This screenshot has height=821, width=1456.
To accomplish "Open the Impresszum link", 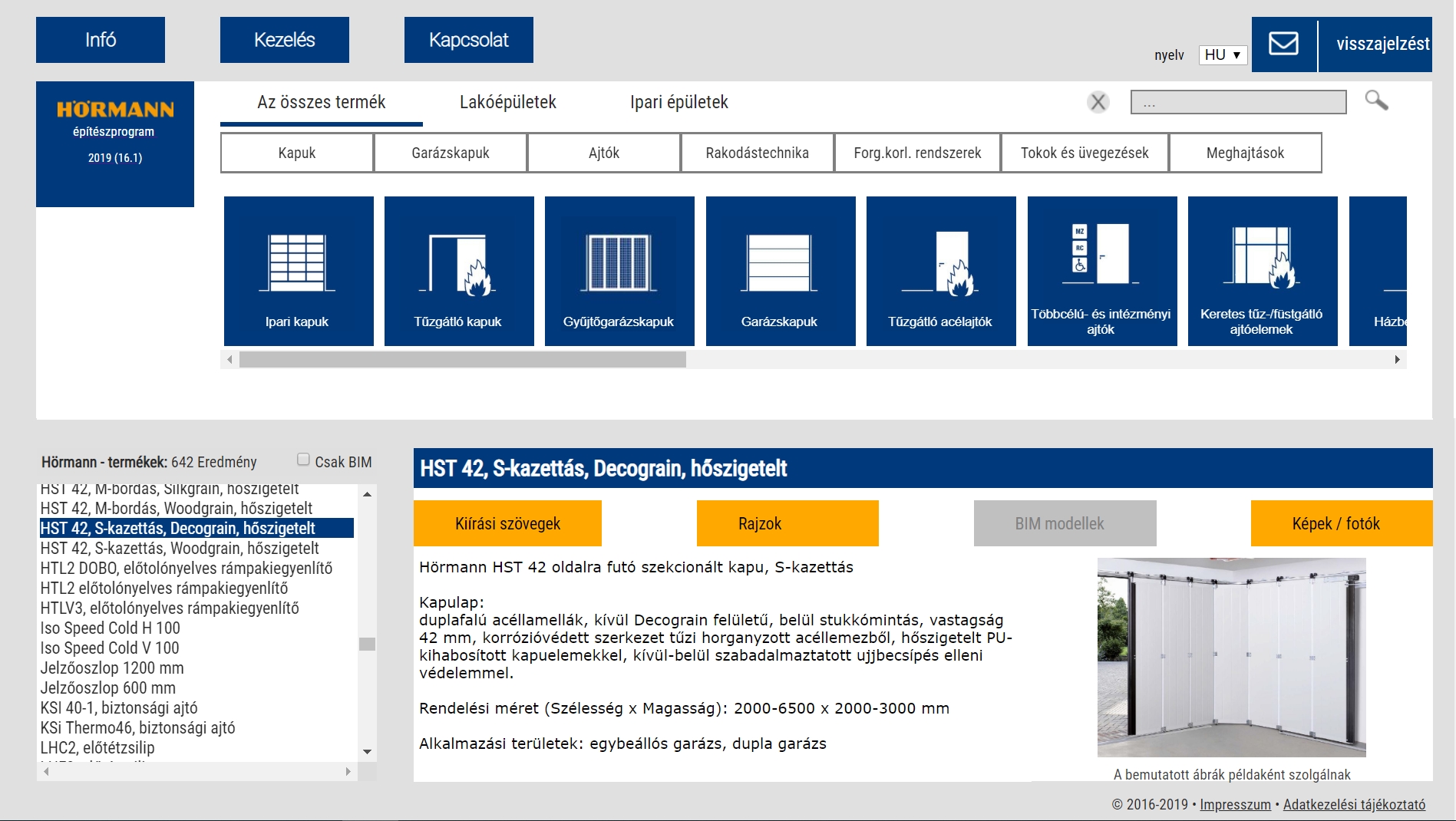I will click(1235, 804).
